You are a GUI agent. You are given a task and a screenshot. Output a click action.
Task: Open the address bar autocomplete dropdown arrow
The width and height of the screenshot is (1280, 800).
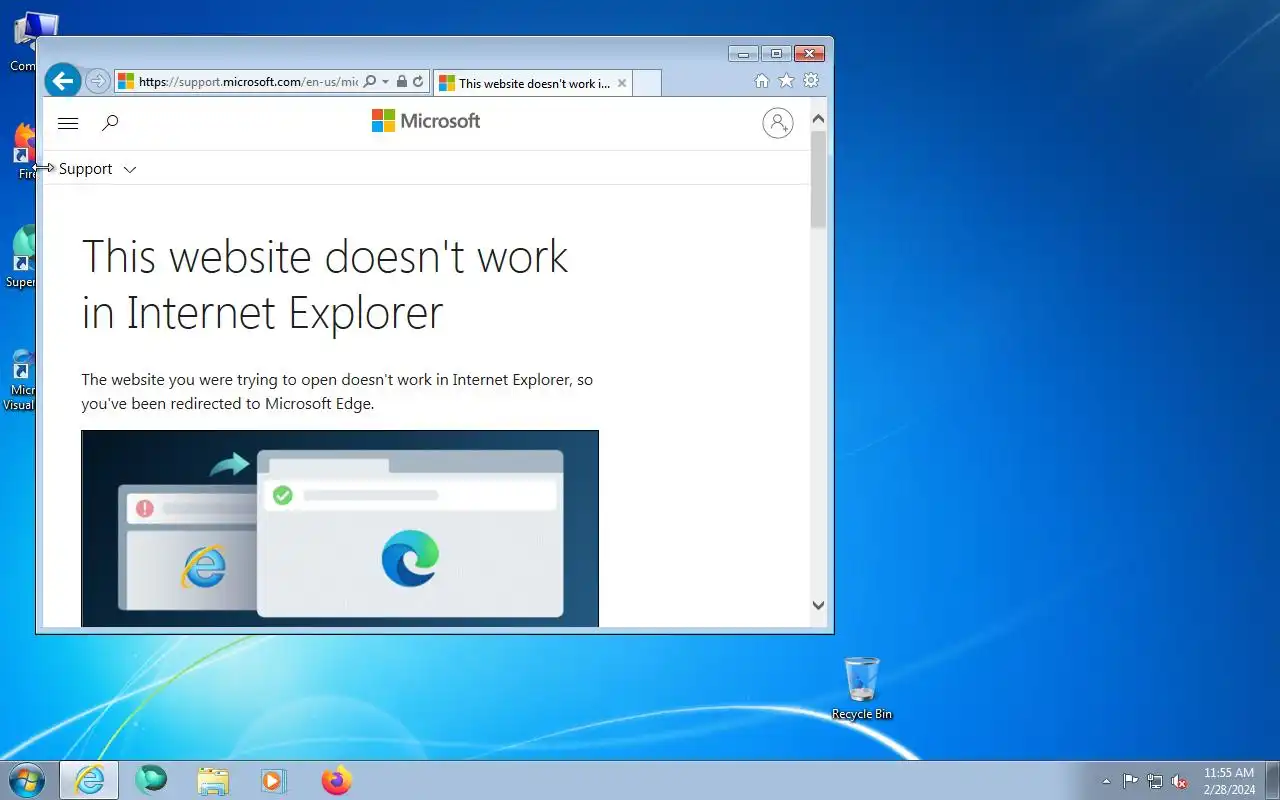(386, 82)
